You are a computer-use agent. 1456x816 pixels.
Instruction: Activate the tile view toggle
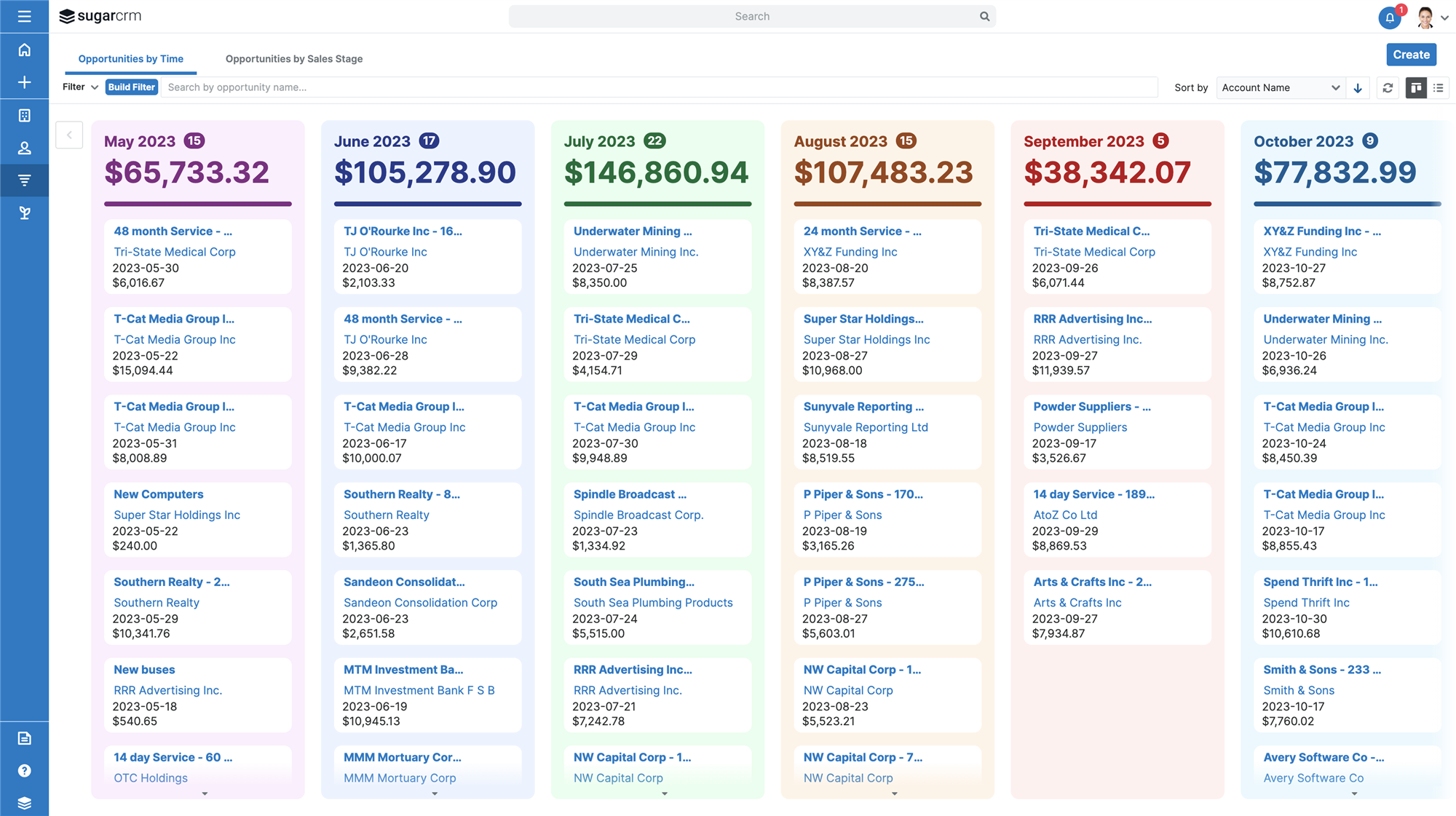(x=1416, y=87)
